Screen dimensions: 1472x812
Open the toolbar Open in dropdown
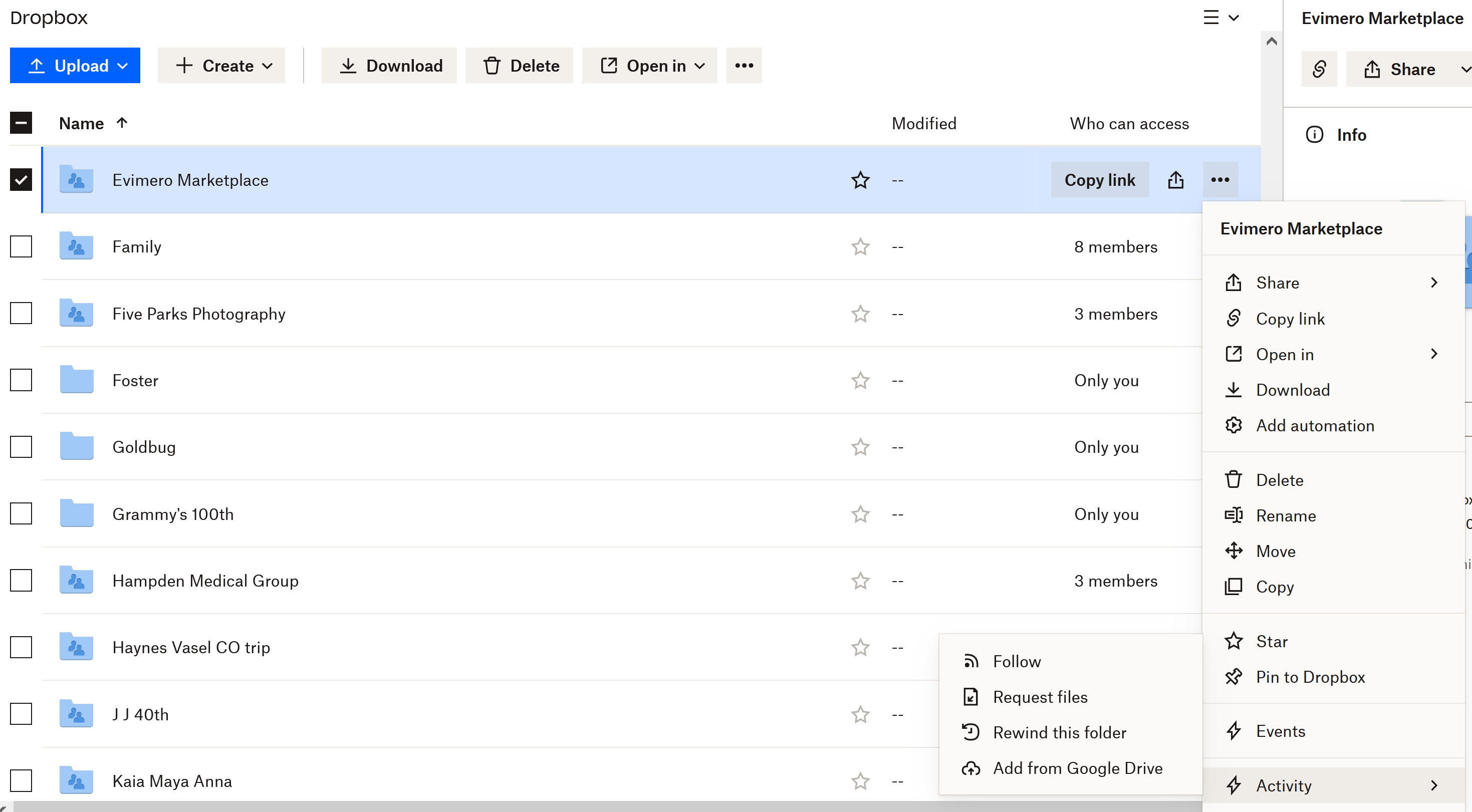(x=650, y=65)
